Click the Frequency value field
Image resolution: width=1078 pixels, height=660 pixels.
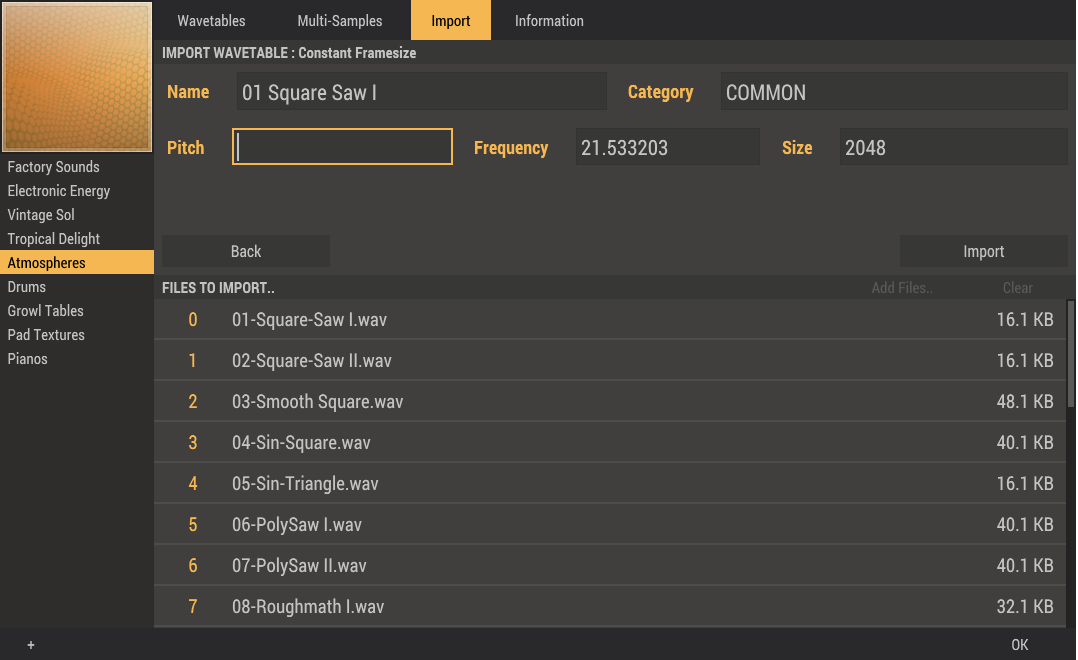667,148
